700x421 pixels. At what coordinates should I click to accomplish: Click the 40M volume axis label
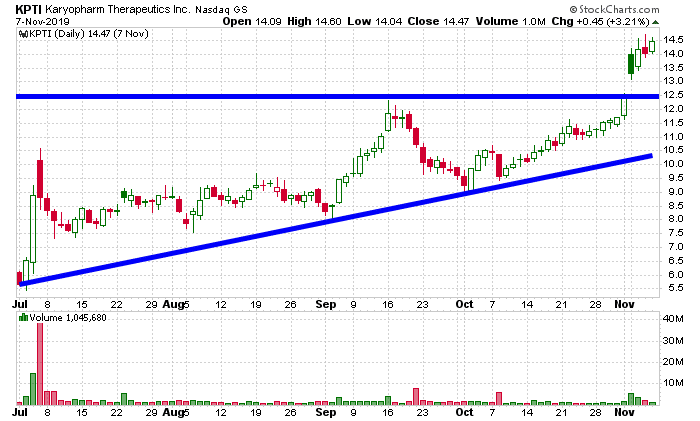(673, 319)
